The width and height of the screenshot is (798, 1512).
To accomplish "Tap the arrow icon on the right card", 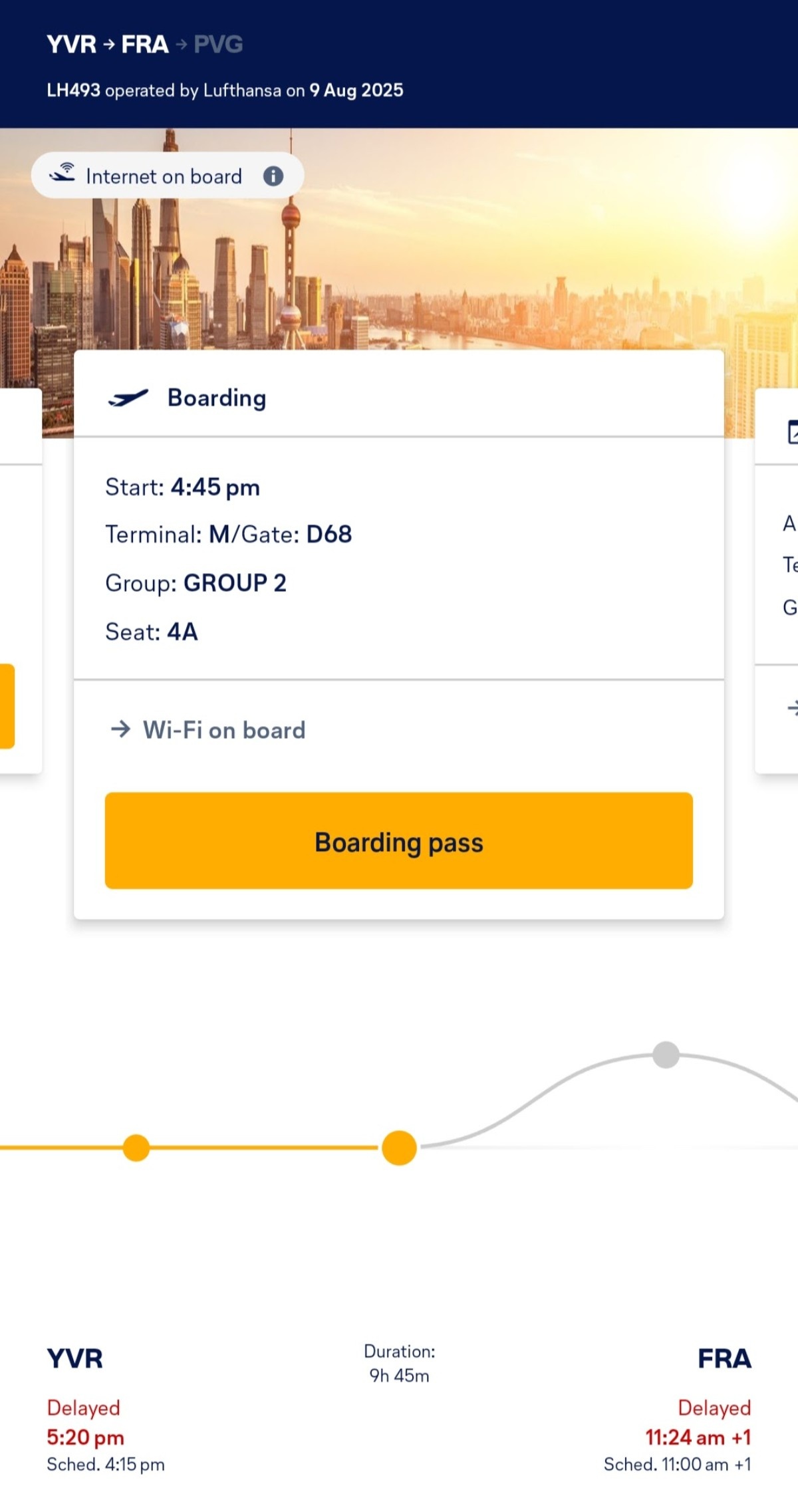I will coord(792,708).
